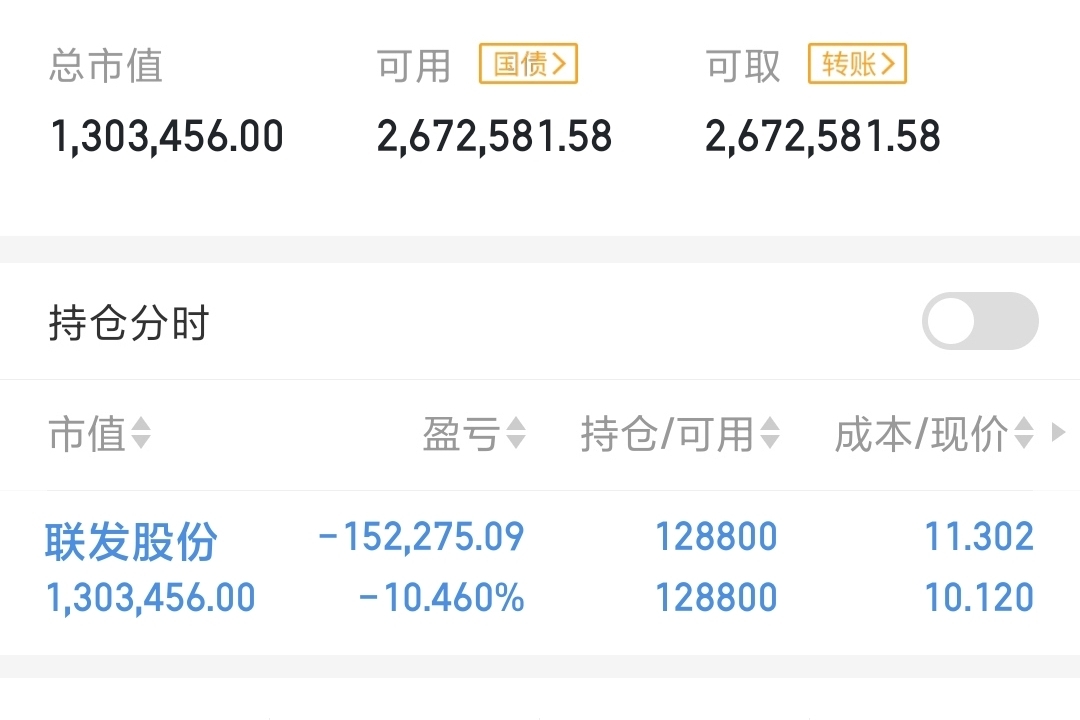1080x720 pixels.
Task: Sort holdings by 市值 column
Action: tap(100, 433)
